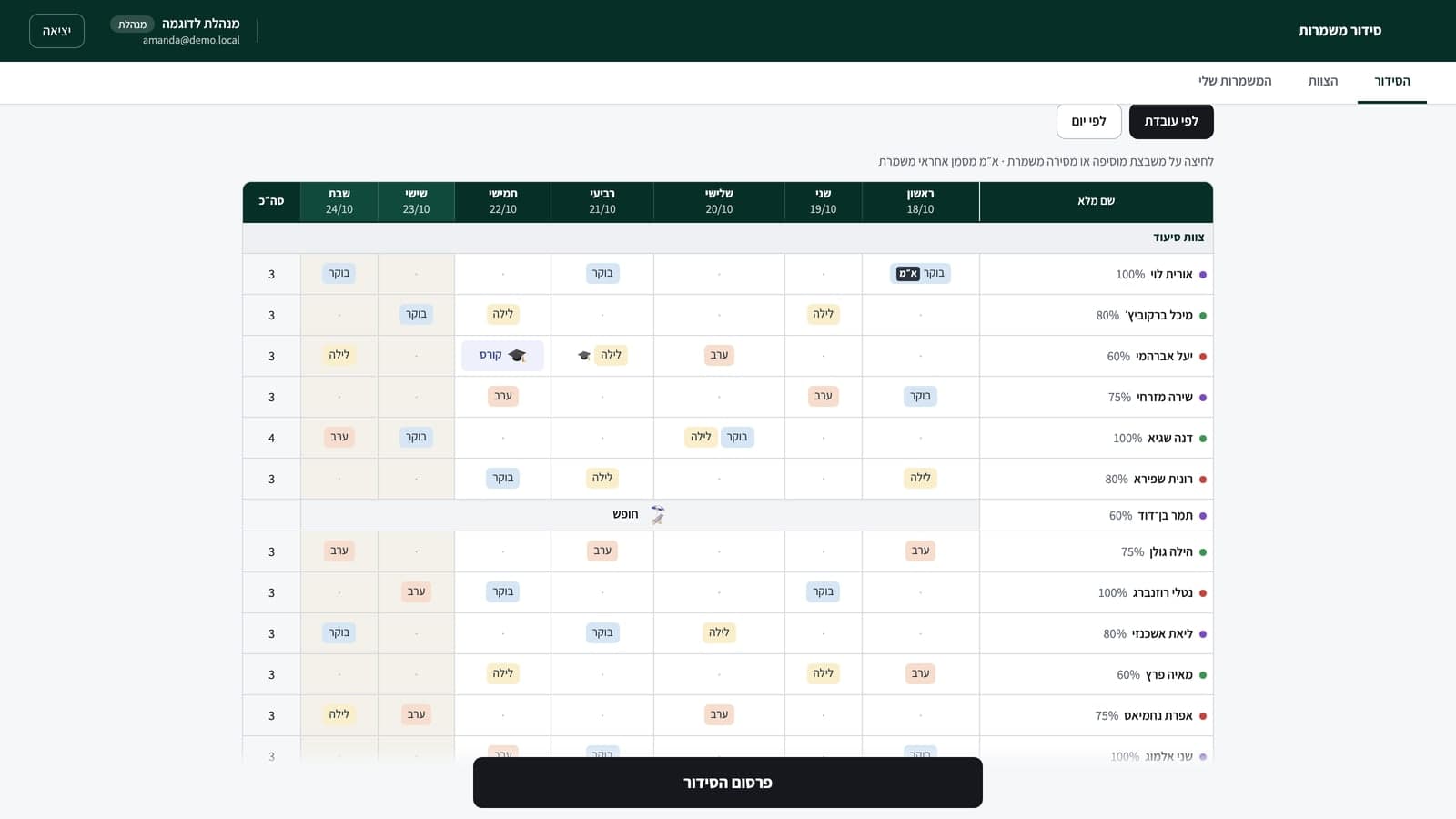Click מאיה פרץ's Sunday ערב shift
The height and width of the screenshot is (819, 1456).
pyautogui.click(x=920, y=673)
